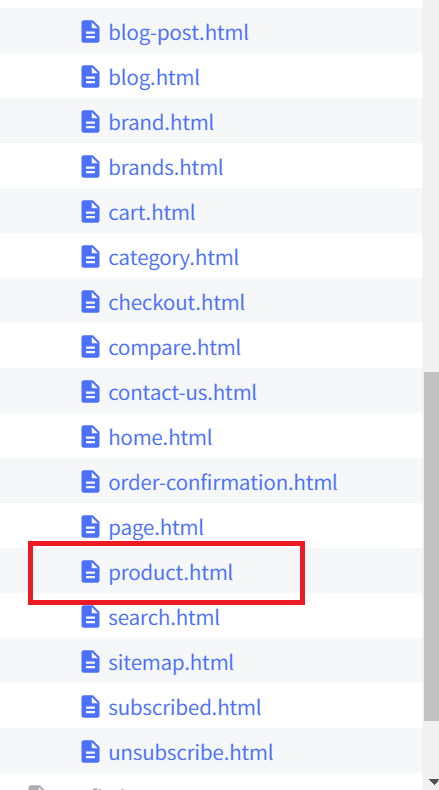Open the contact-us.html template
This screenshot has height=790, width=439.
[182, 392]
